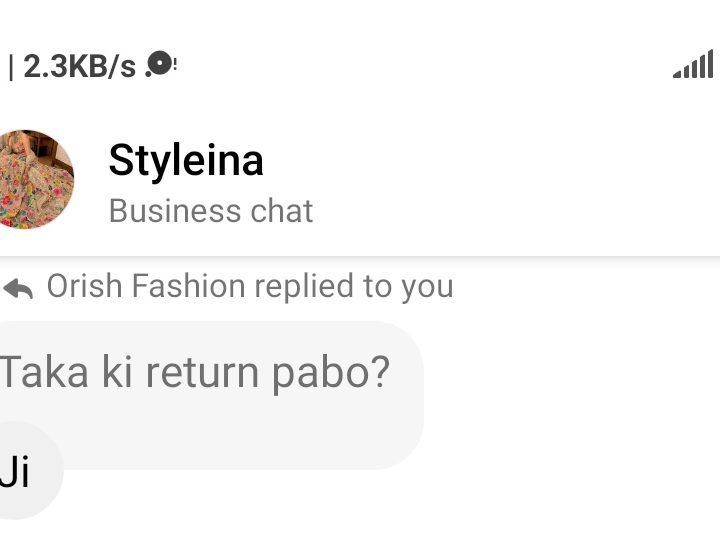Open the Business chat subtitle info
This screenshot has height=542, width=720.
[210, 211]
